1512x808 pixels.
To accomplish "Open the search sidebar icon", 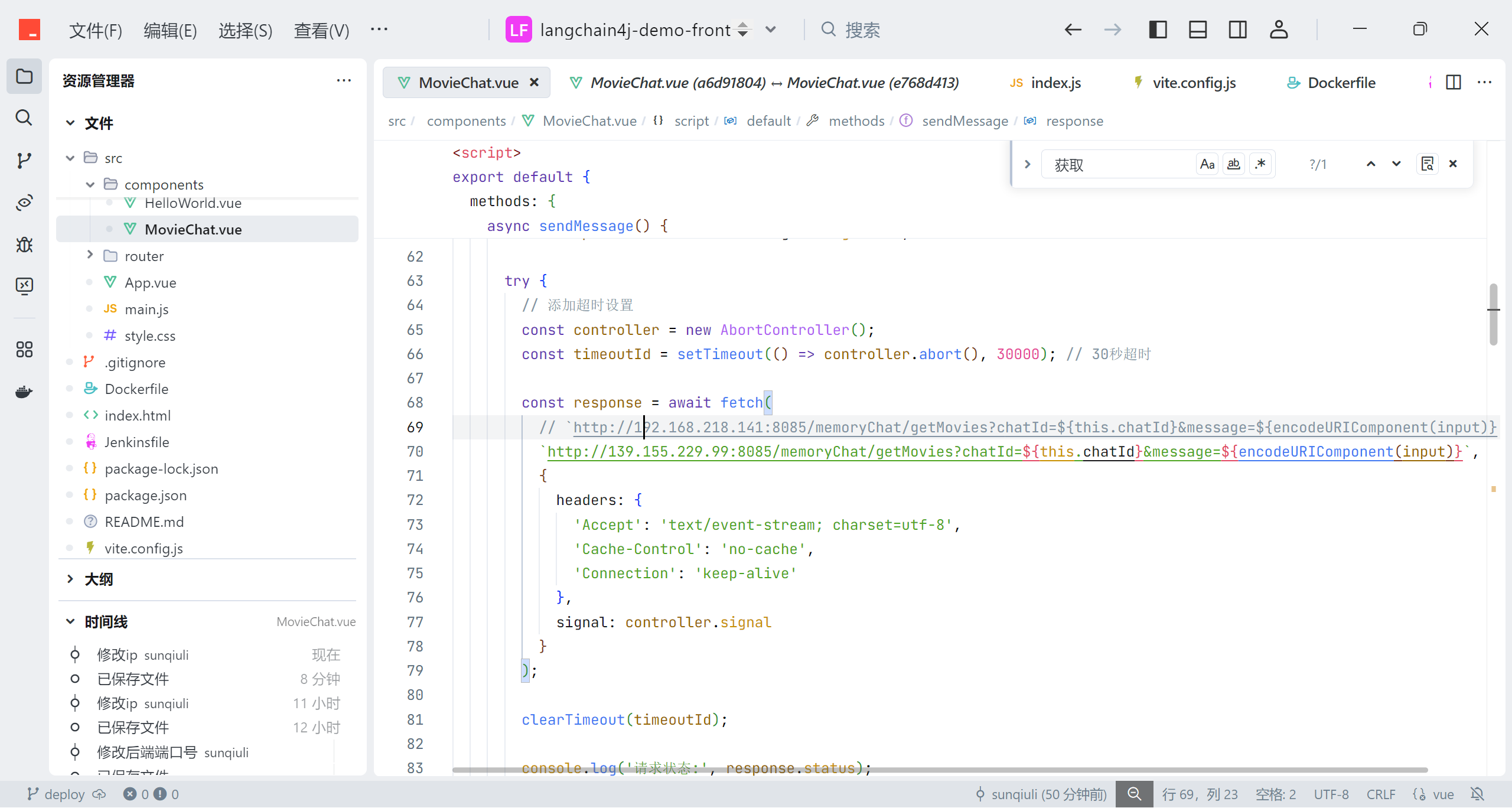I will [24, 118].
